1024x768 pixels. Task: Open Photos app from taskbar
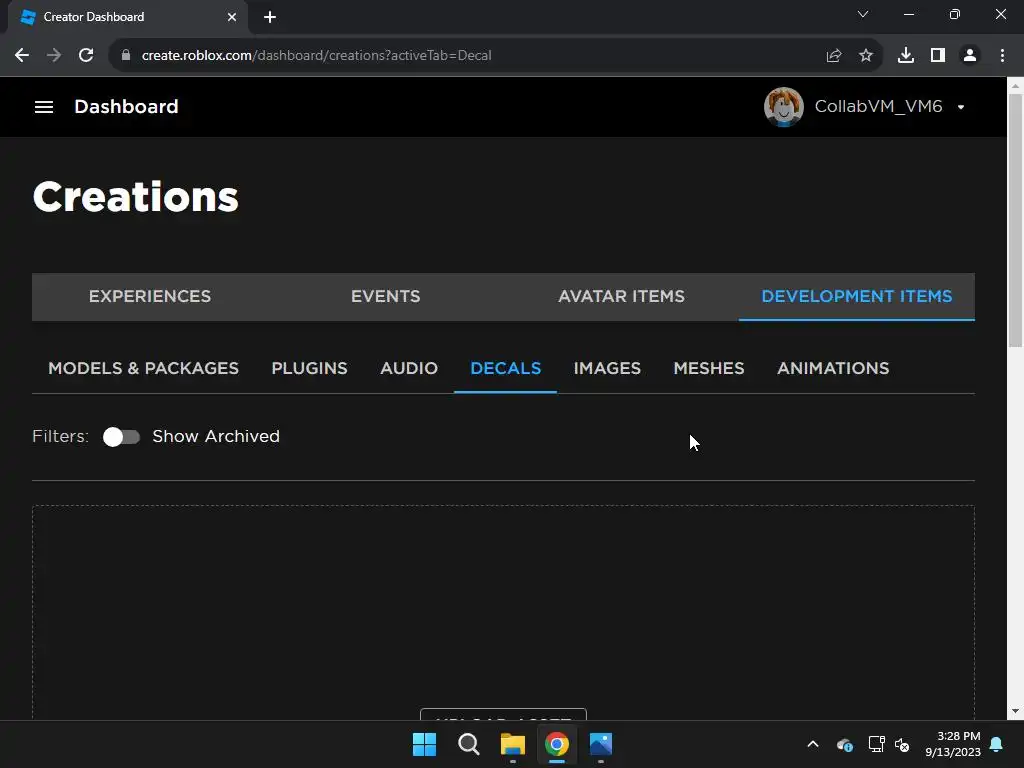601,744
